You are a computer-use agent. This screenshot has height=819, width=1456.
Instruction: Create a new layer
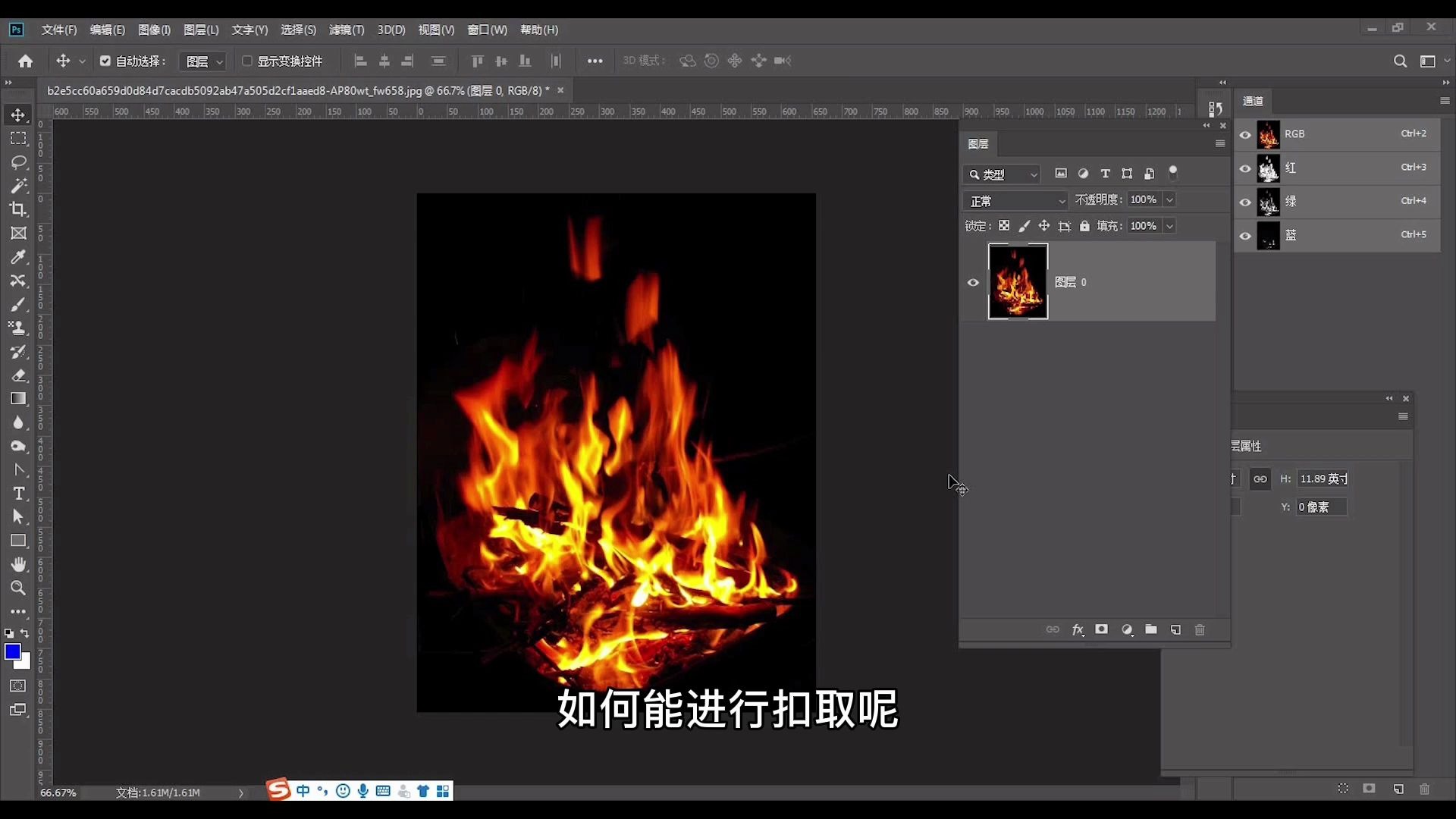coord(1175,629)
